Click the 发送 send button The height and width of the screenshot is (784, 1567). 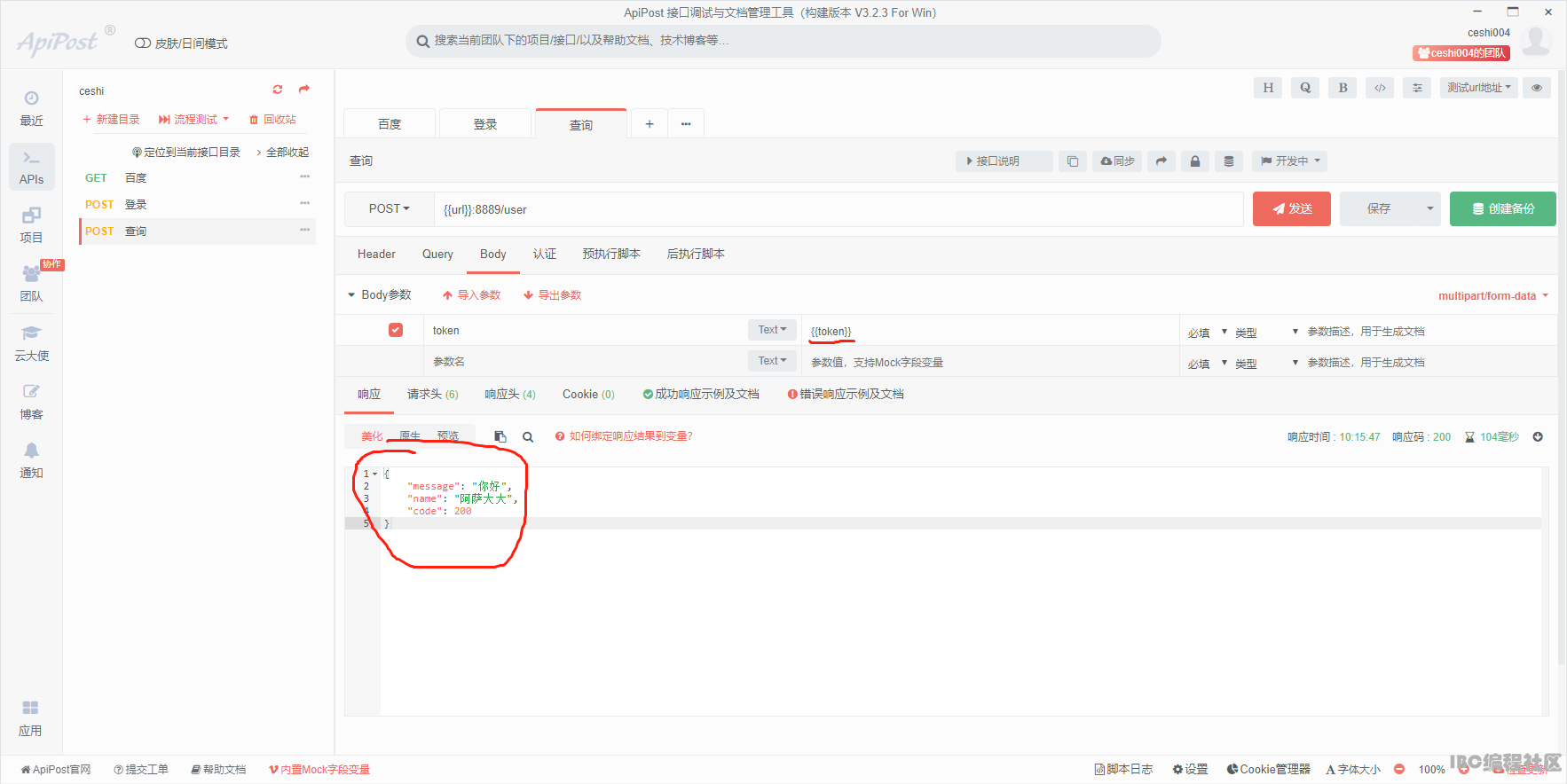click(1292, 209)
